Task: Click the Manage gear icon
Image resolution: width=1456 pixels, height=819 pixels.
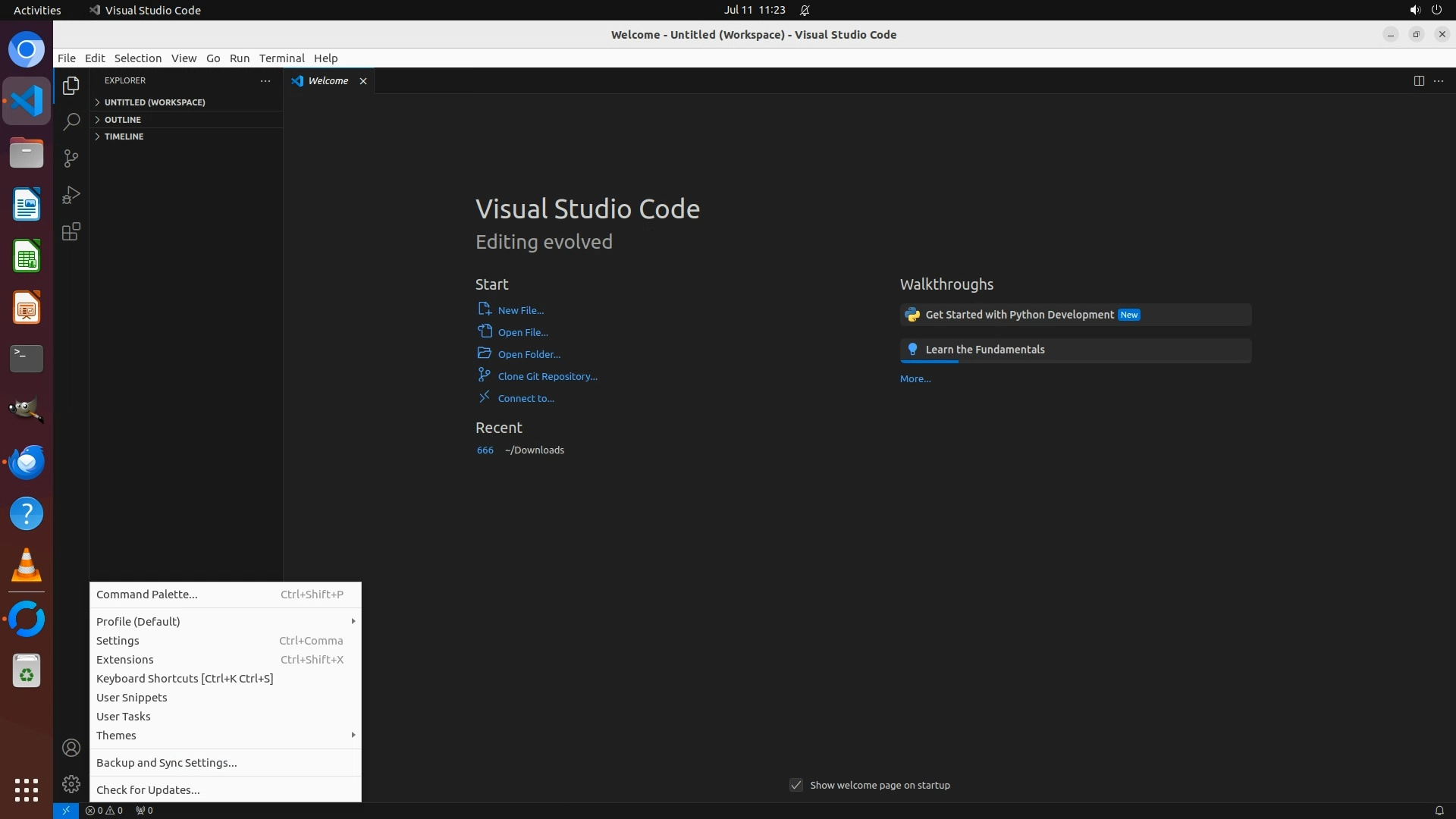Action: [x=71, y=784]
